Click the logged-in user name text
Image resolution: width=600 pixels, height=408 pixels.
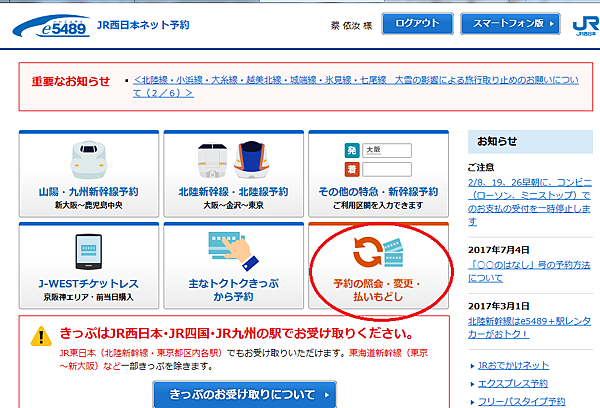(x=351, y=26)
